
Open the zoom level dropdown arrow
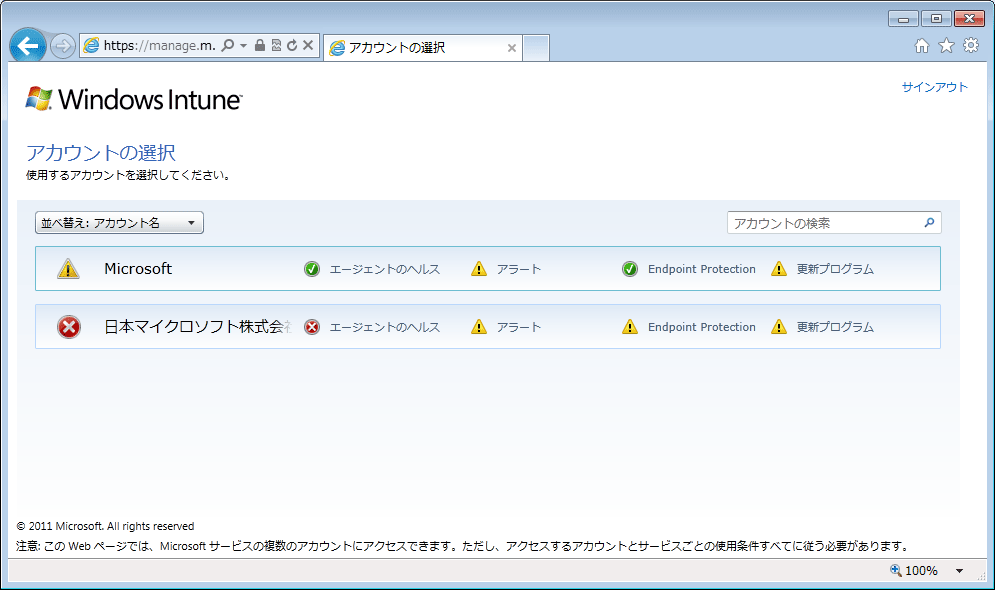click(x=959, y=571)
